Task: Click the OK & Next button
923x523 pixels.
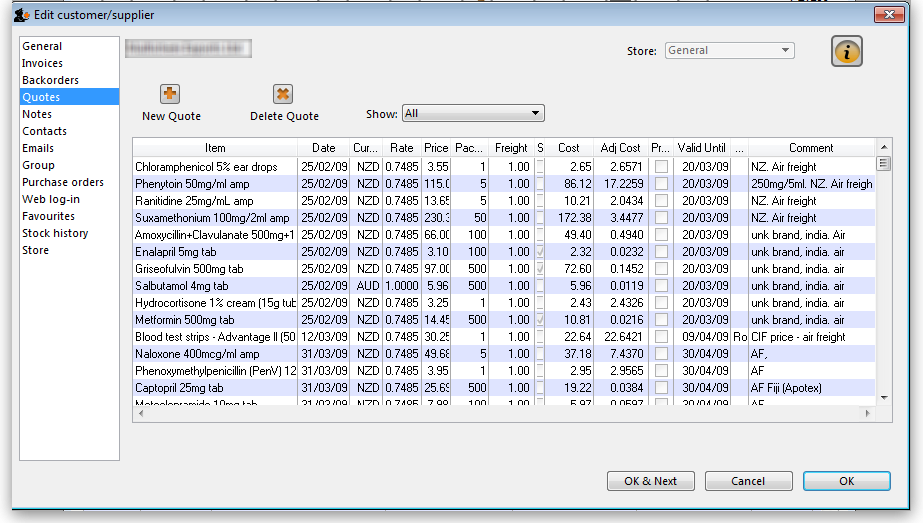Action: tap(650, 481)
